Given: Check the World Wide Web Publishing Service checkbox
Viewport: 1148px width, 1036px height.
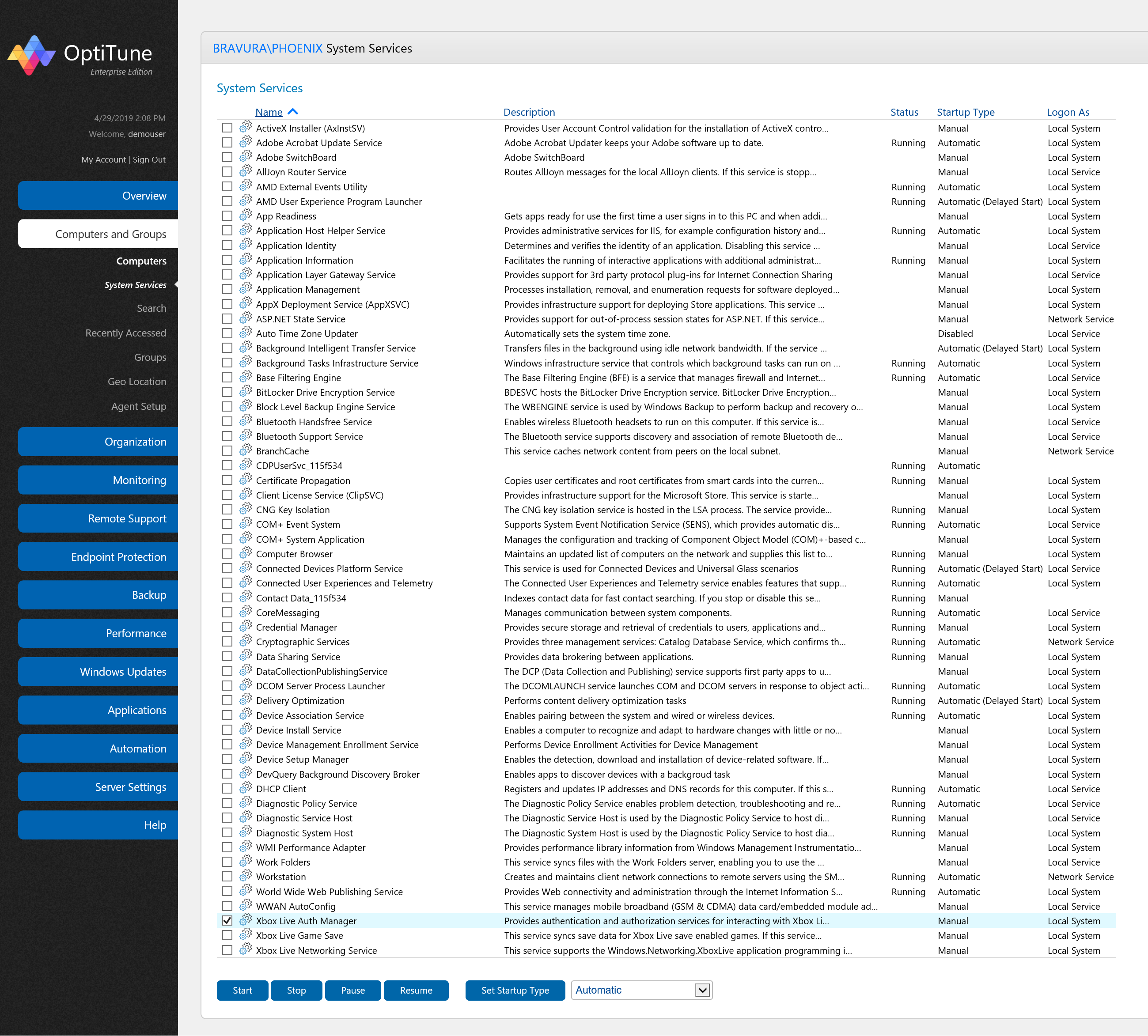Looking at the screenshot, I should tap(227, 892).
